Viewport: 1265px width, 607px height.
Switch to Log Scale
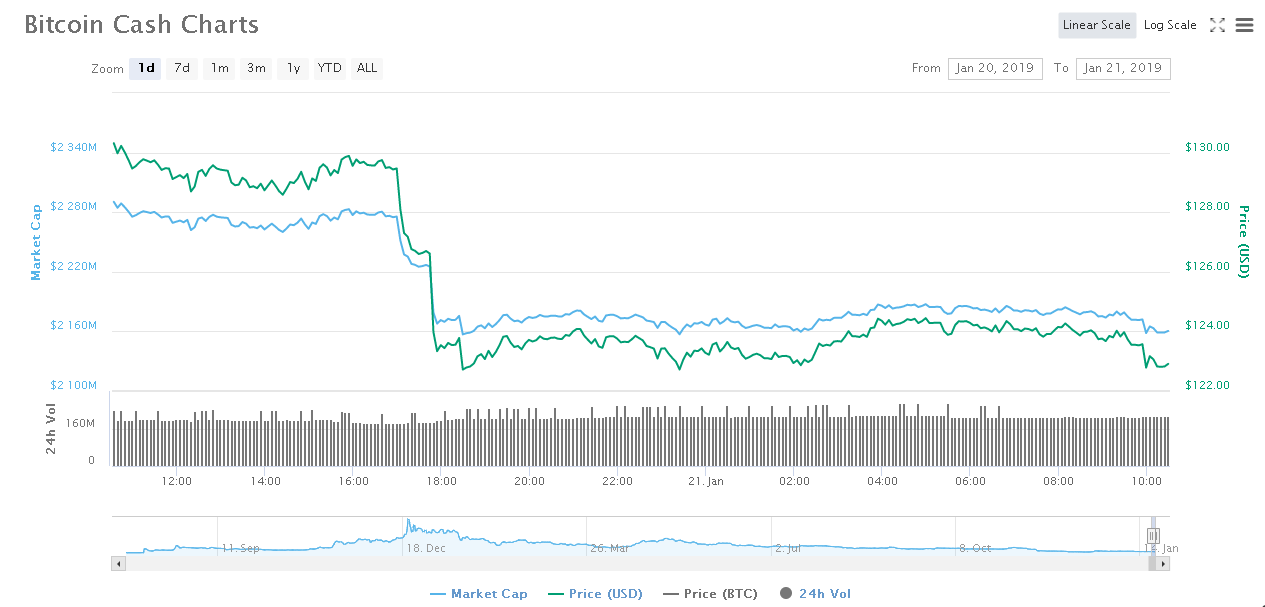[1170, 25]
